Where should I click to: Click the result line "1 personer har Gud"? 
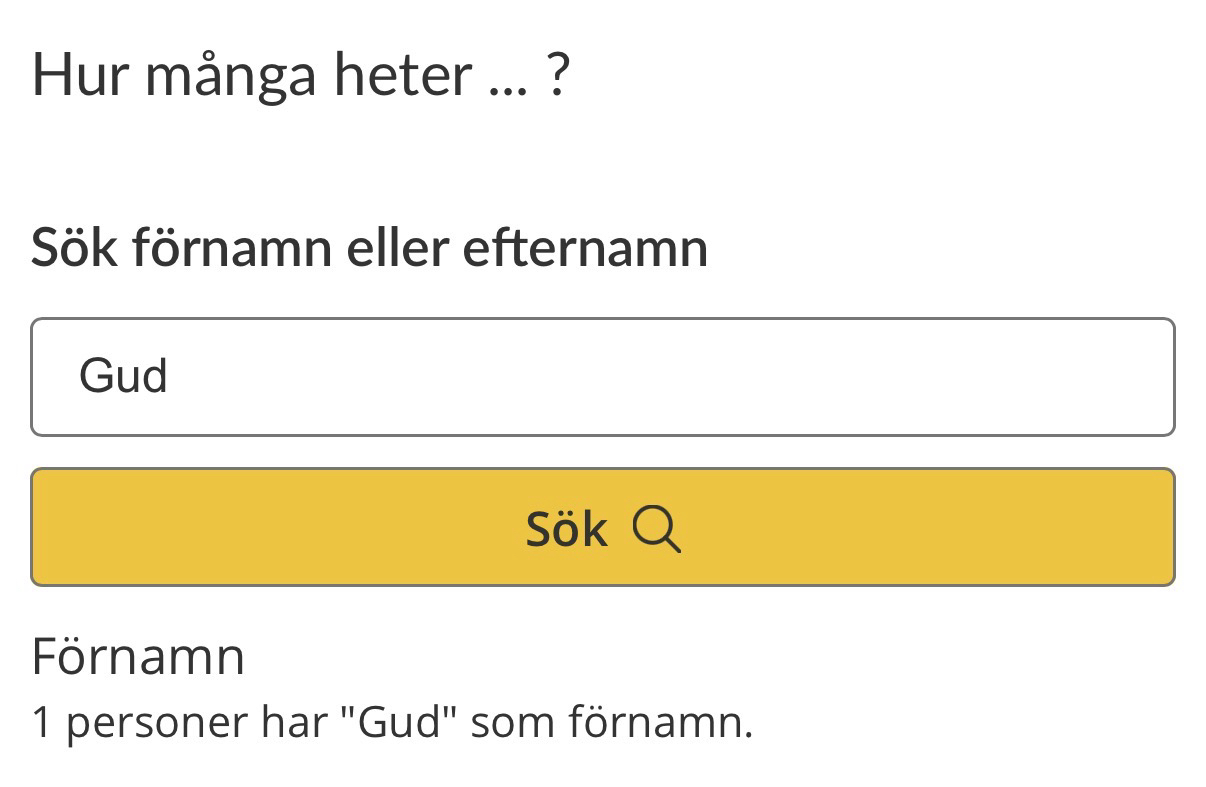coord(391,722)
